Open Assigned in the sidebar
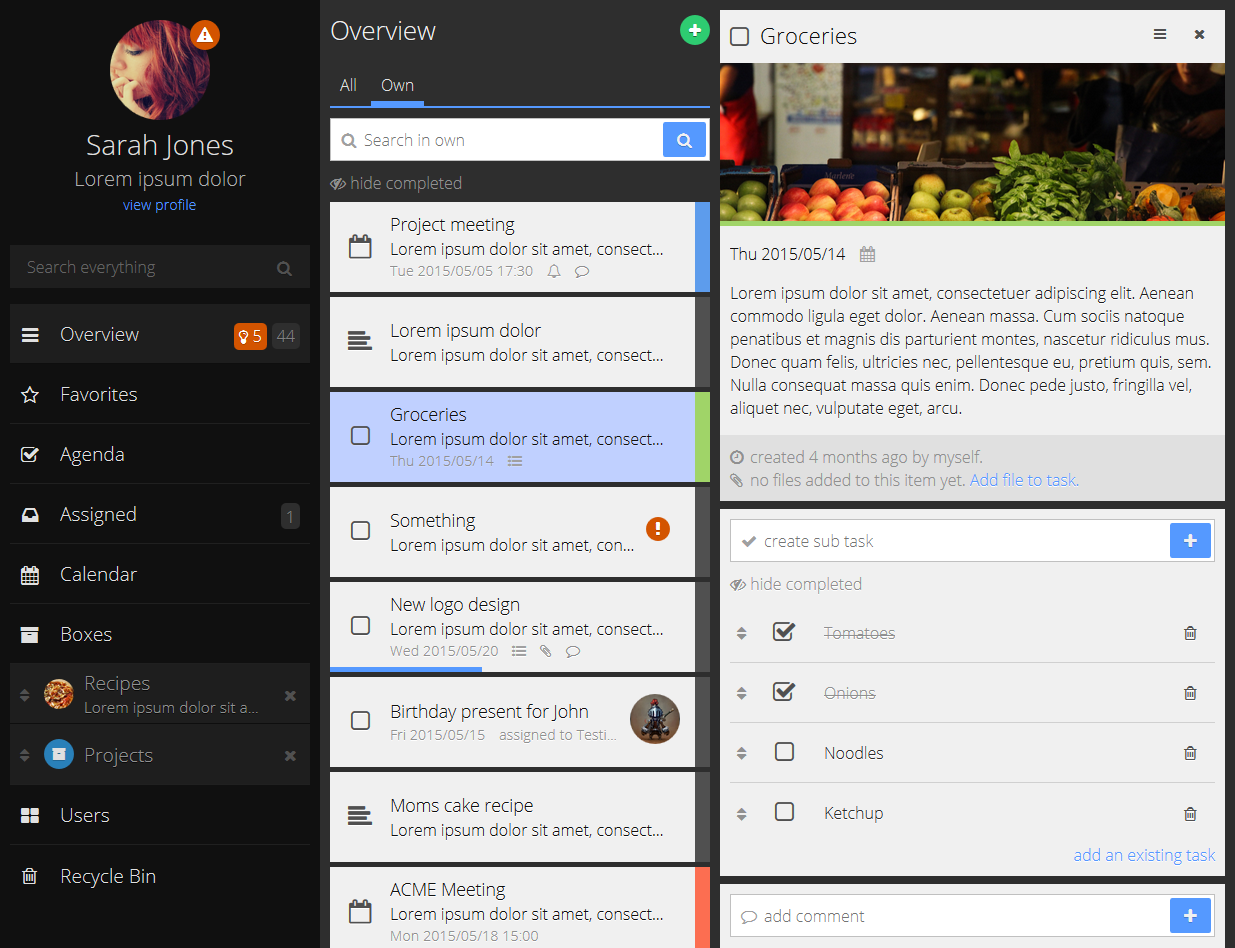The width and height of the screenshot is (1235, 948). pyautogui.click(x=160, y=514)
